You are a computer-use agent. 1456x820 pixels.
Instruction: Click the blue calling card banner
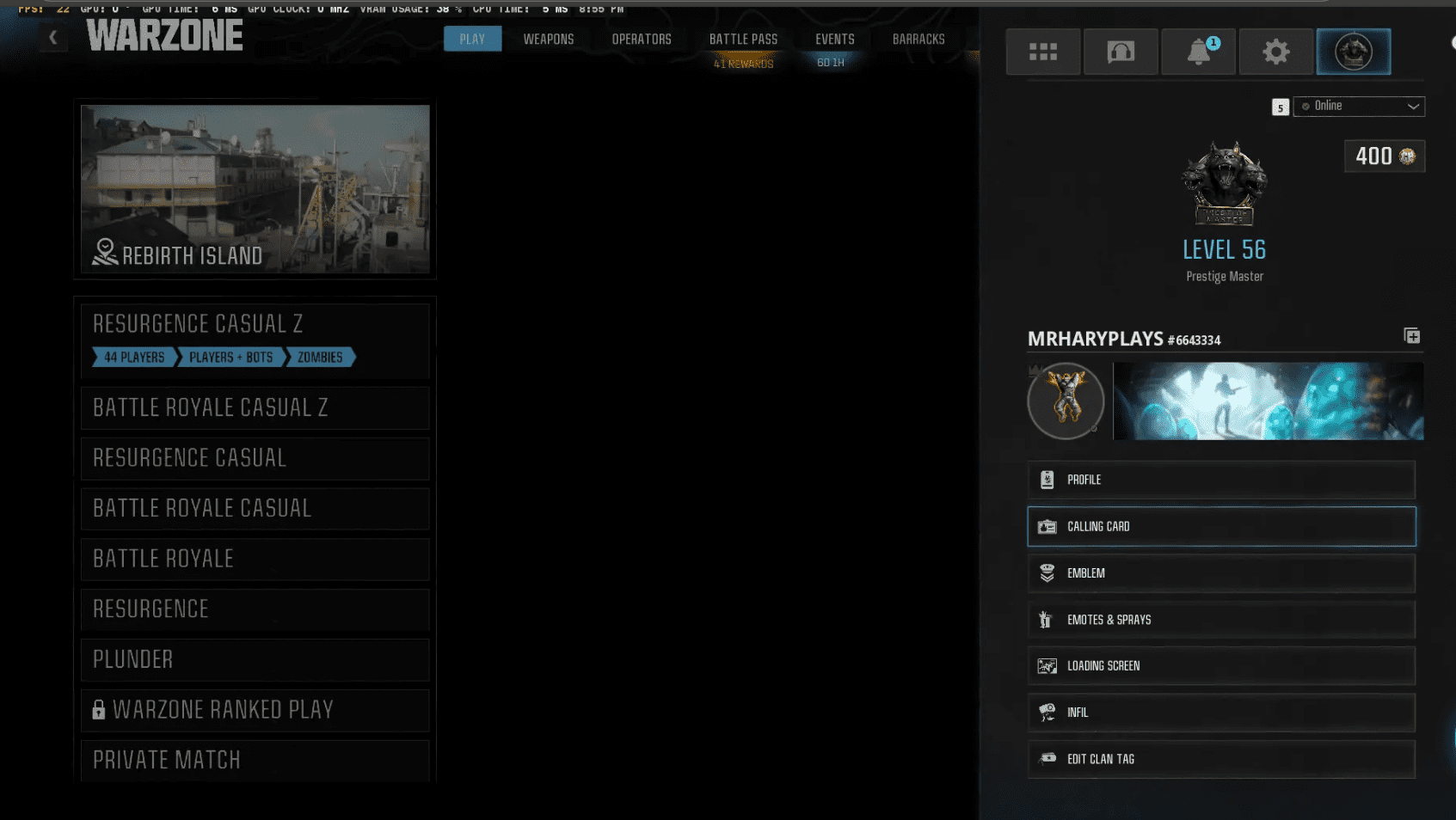1268,401
